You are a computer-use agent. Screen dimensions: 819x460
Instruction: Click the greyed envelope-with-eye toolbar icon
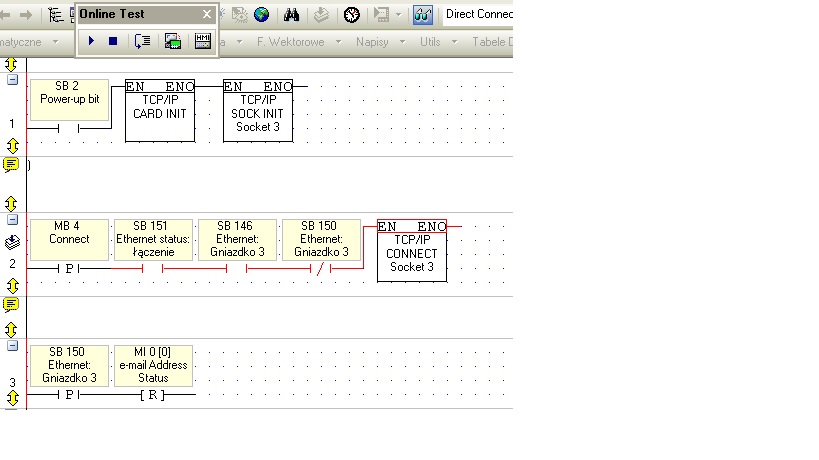pyautogui.click(x=240, y=15)
